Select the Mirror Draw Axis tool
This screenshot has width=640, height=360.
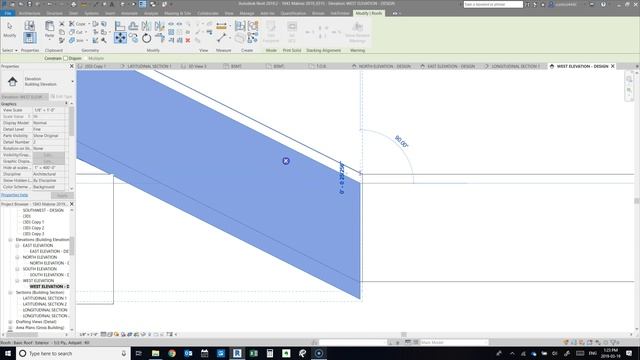159,26
